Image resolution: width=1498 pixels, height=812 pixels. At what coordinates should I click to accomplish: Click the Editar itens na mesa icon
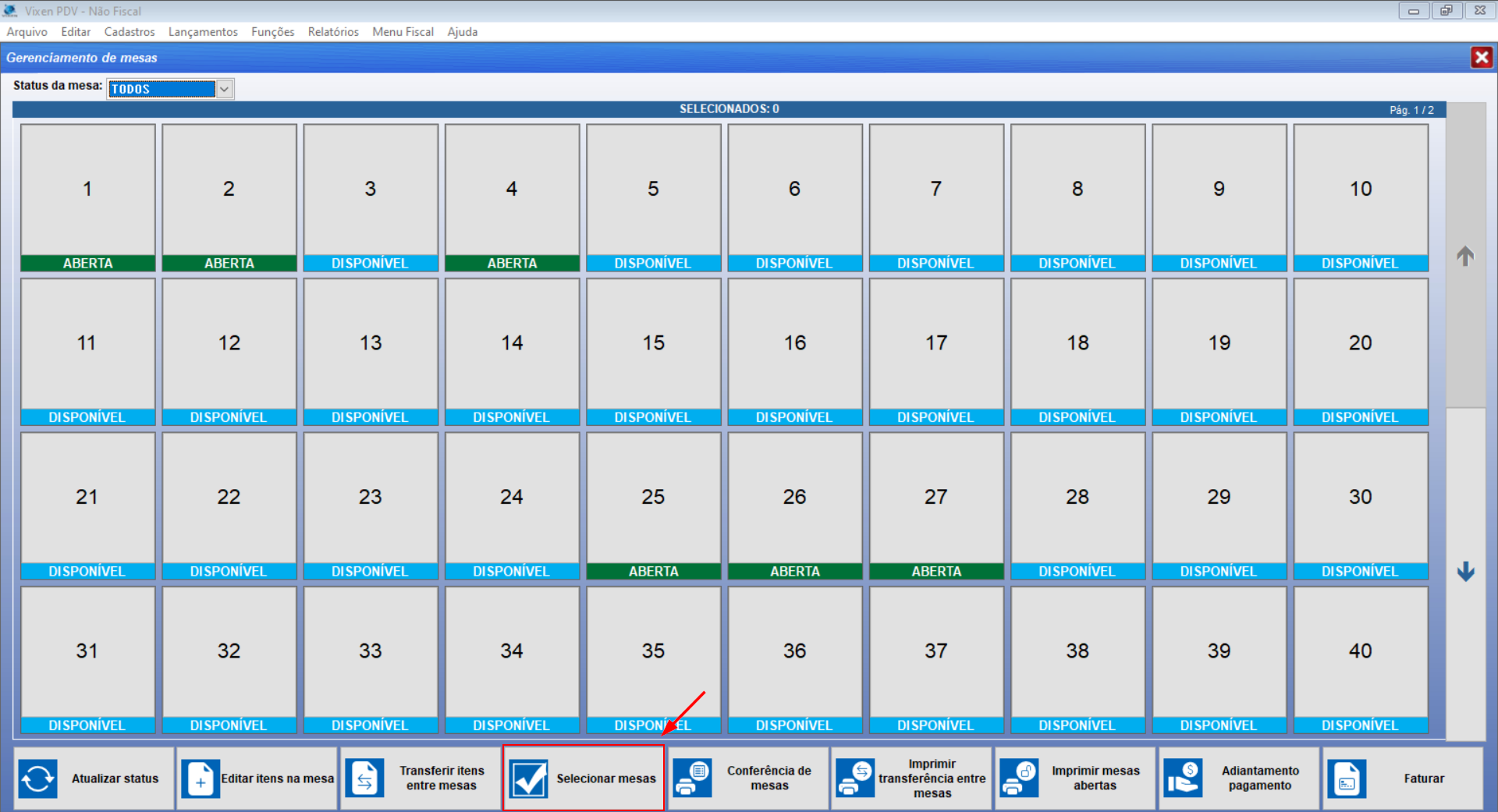201,778
